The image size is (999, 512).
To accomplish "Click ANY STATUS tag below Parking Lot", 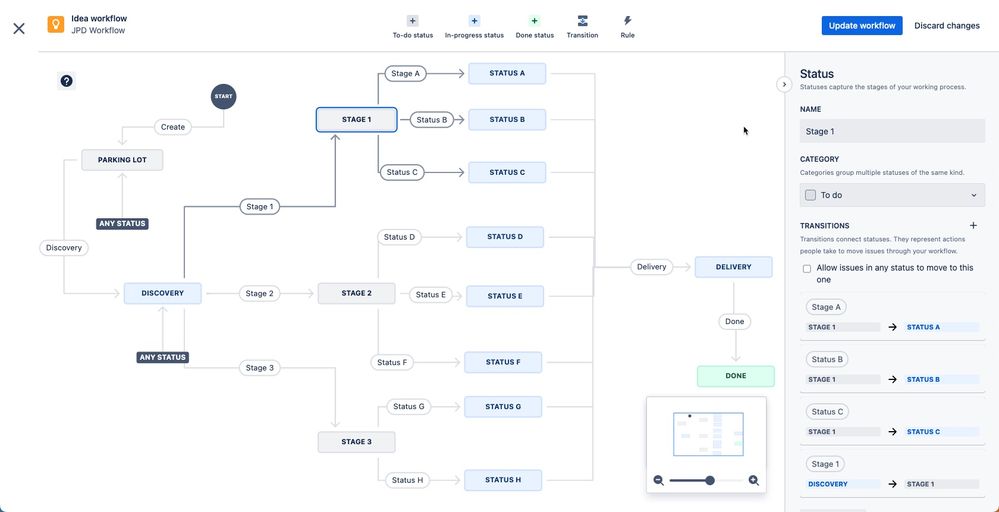I will 122,224.
